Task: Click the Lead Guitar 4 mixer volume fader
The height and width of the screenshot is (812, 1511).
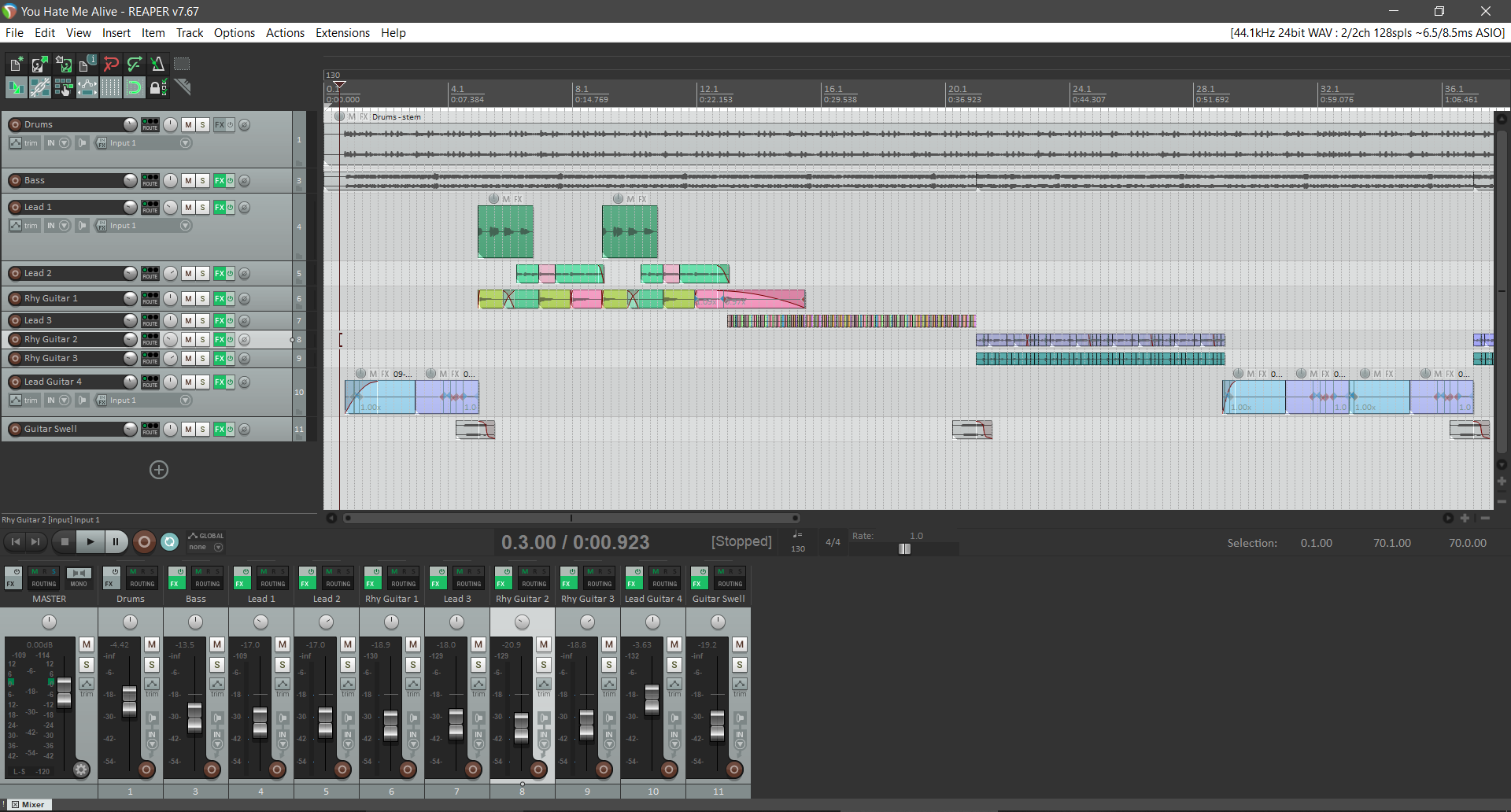Action: tap(652, 699)
